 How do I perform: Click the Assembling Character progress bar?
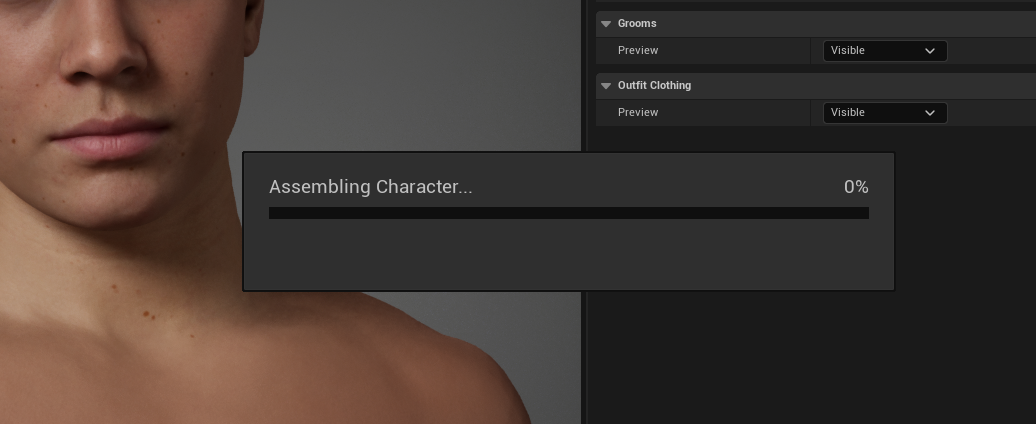pos(568,213)
